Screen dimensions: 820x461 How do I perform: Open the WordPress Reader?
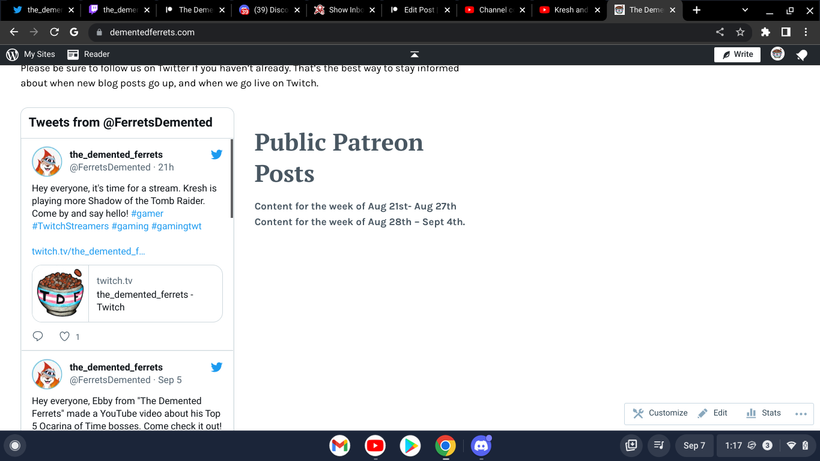(x=88, y=54)
